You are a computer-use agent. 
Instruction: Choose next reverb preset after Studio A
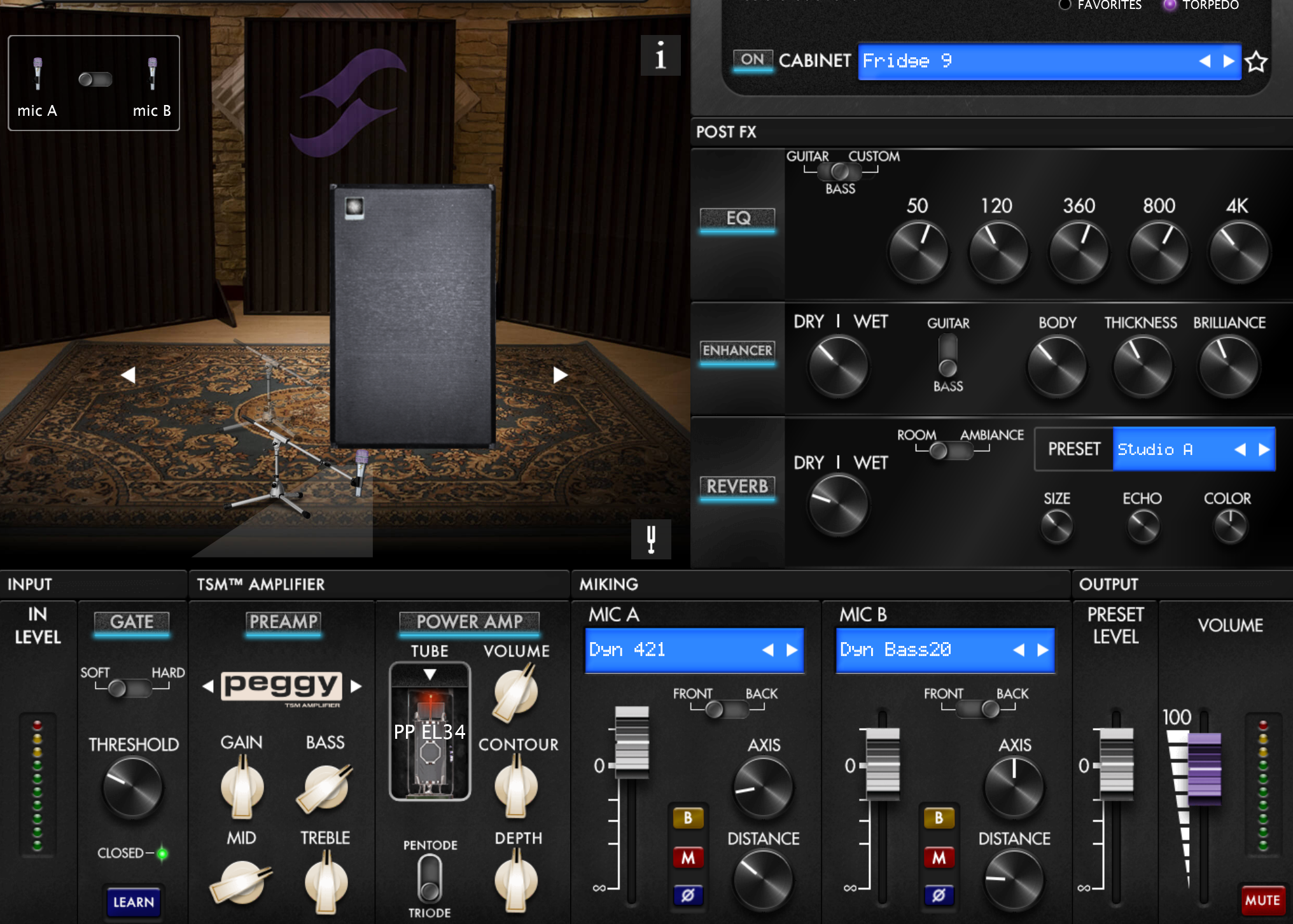pos(1264,449)
